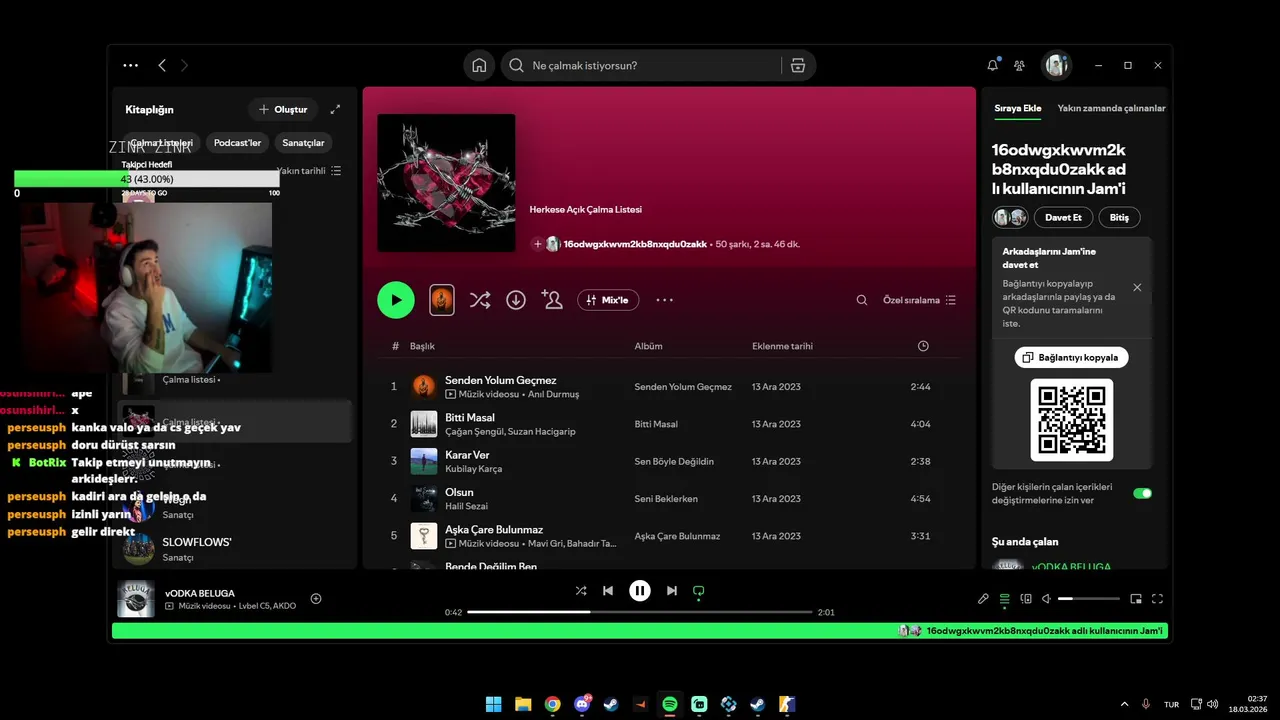The height and width of the screenshot is (720, 1280).
Task: Open the lyrics microphone icon
Action: pyautogui.click(x=983, y=599)
